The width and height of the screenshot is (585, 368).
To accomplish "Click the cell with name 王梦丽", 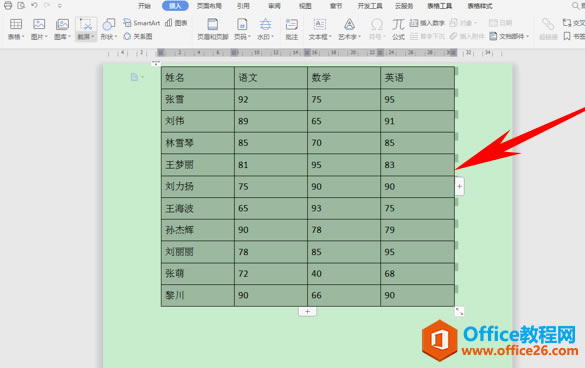I will [198, 165].
